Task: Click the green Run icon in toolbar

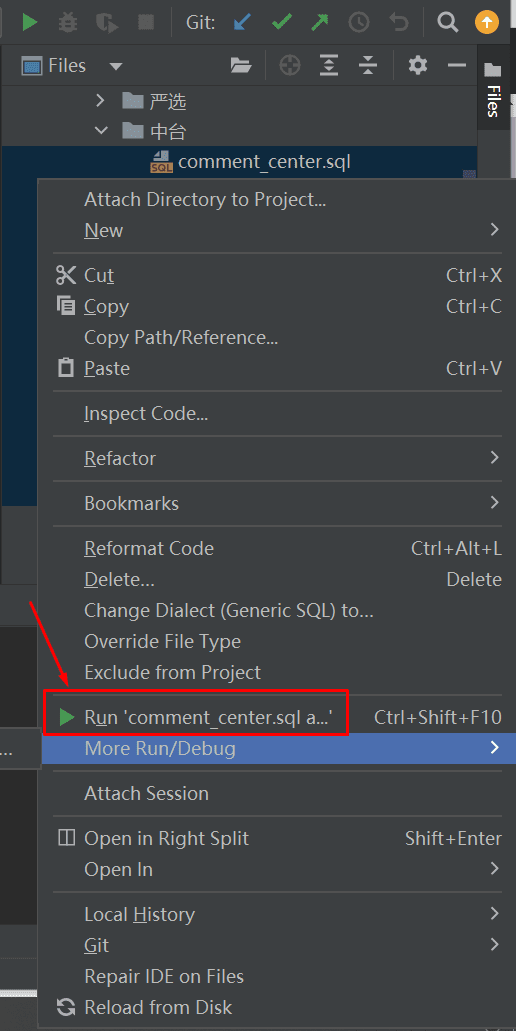Action: 30,22
